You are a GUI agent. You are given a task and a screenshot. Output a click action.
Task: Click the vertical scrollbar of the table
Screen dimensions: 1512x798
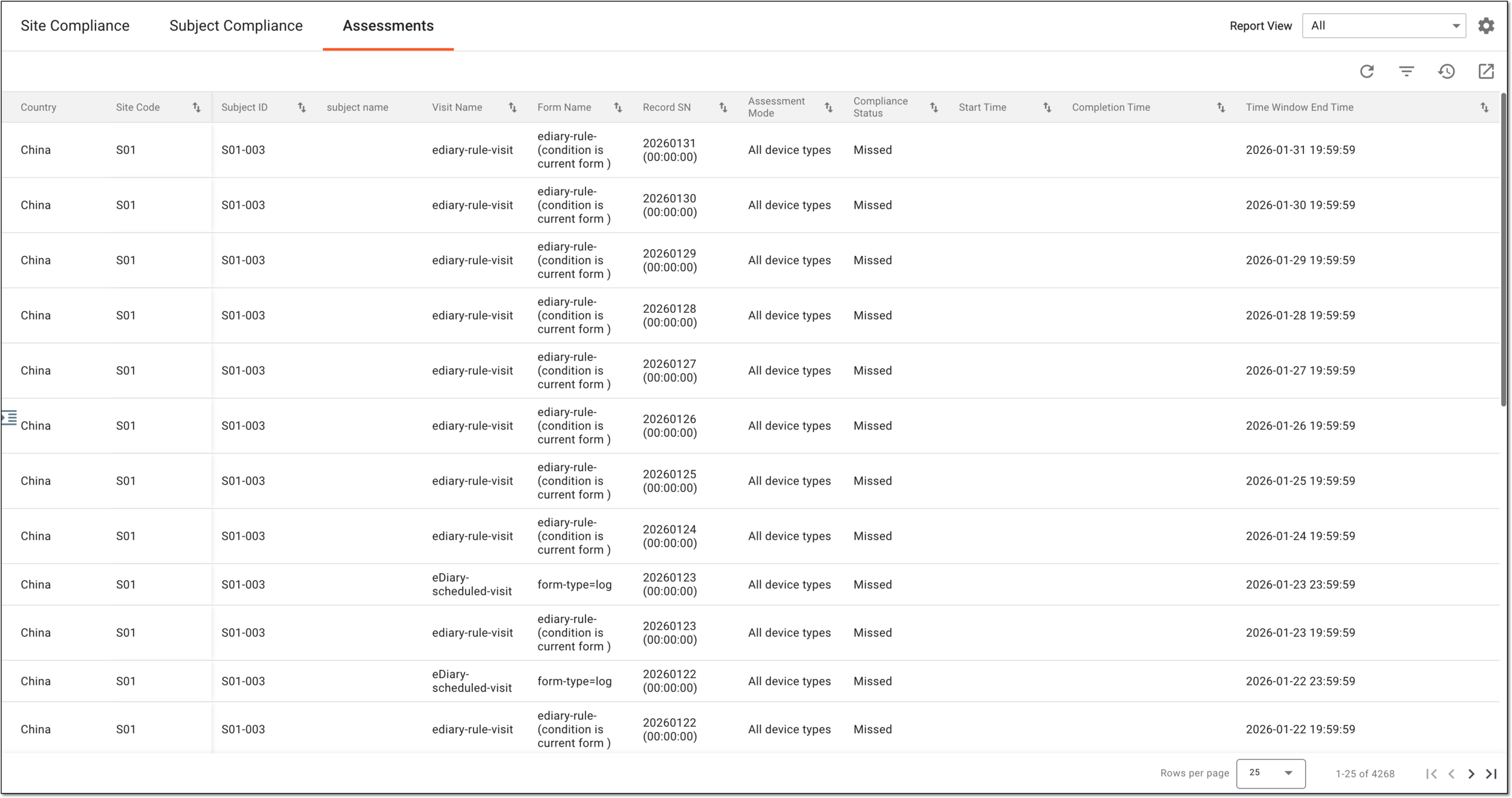[x=1504, y=250]
